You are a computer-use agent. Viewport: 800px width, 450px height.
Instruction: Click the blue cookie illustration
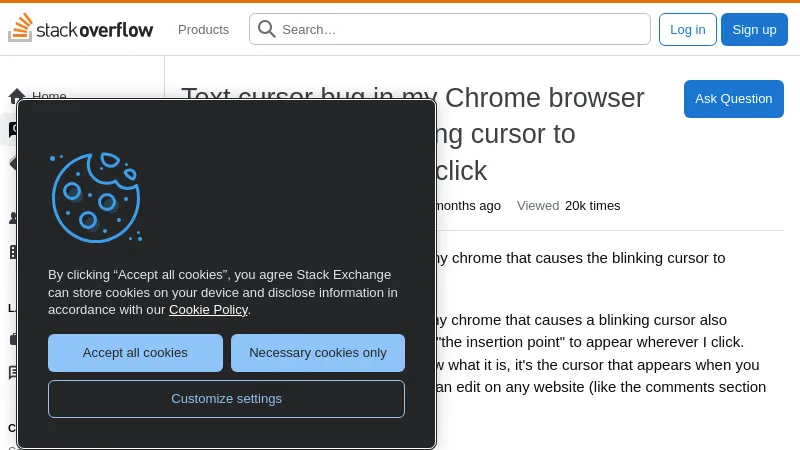95,197
